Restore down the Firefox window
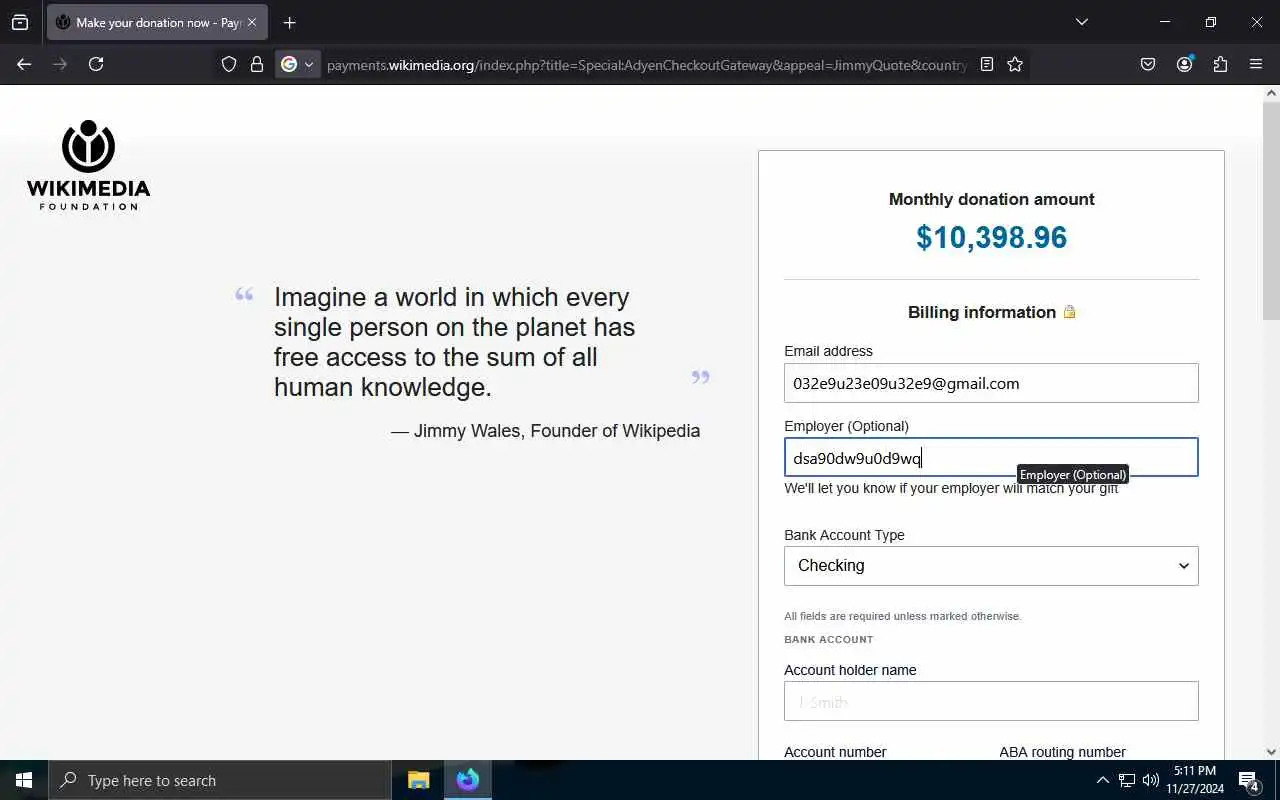 point(1211,22)
